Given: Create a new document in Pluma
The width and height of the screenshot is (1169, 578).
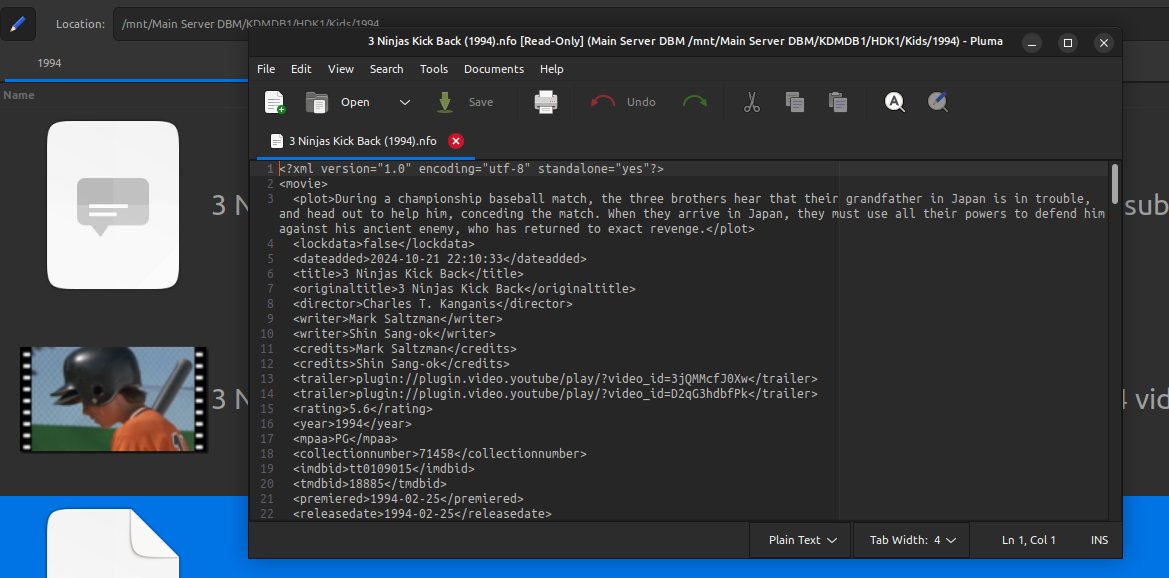Looking at the screenshot, I should click(x=274, y=102).
